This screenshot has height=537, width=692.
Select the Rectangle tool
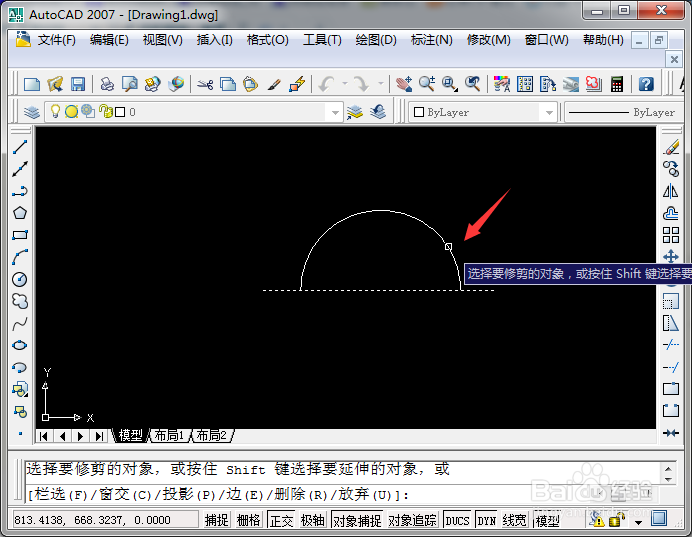[20, 235]
